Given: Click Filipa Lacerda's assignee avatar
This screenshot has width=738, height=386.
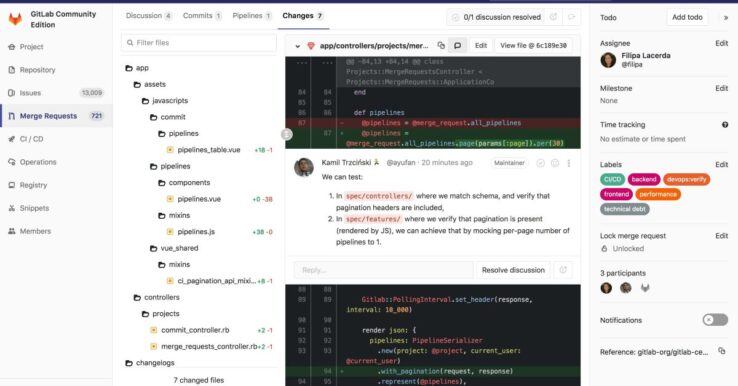Looking at the screenshot, I should click(608, 60).
